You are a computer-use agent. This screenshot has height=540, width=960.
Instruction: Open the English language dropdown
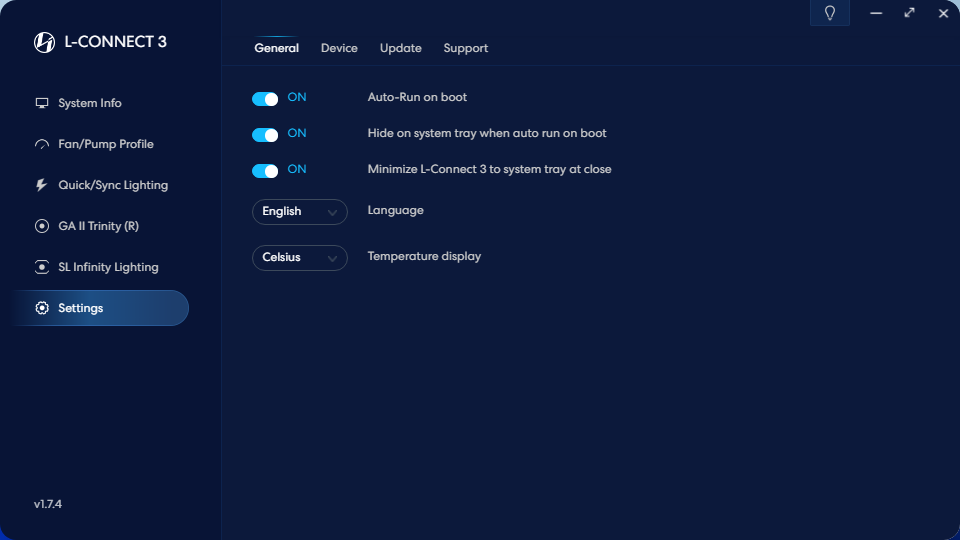(299, 212)
